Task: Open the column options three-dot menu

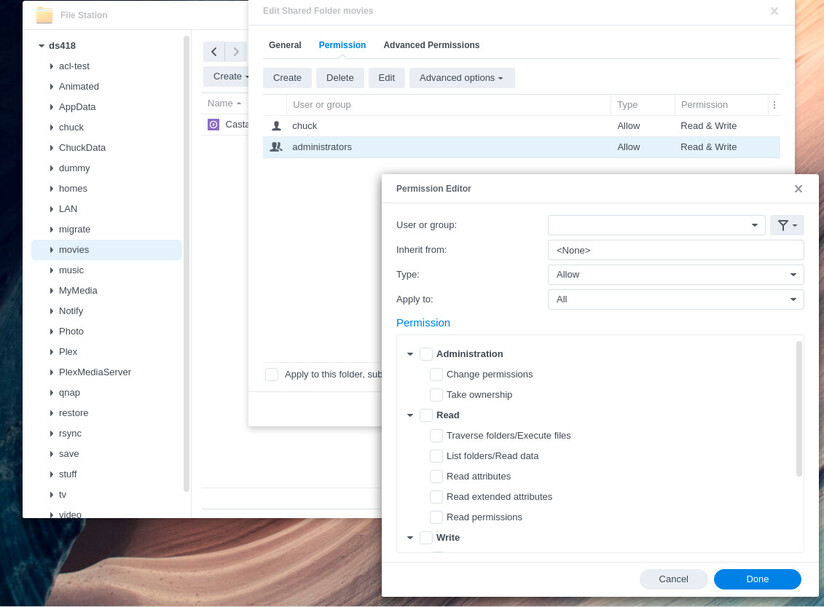Action: 774,105
